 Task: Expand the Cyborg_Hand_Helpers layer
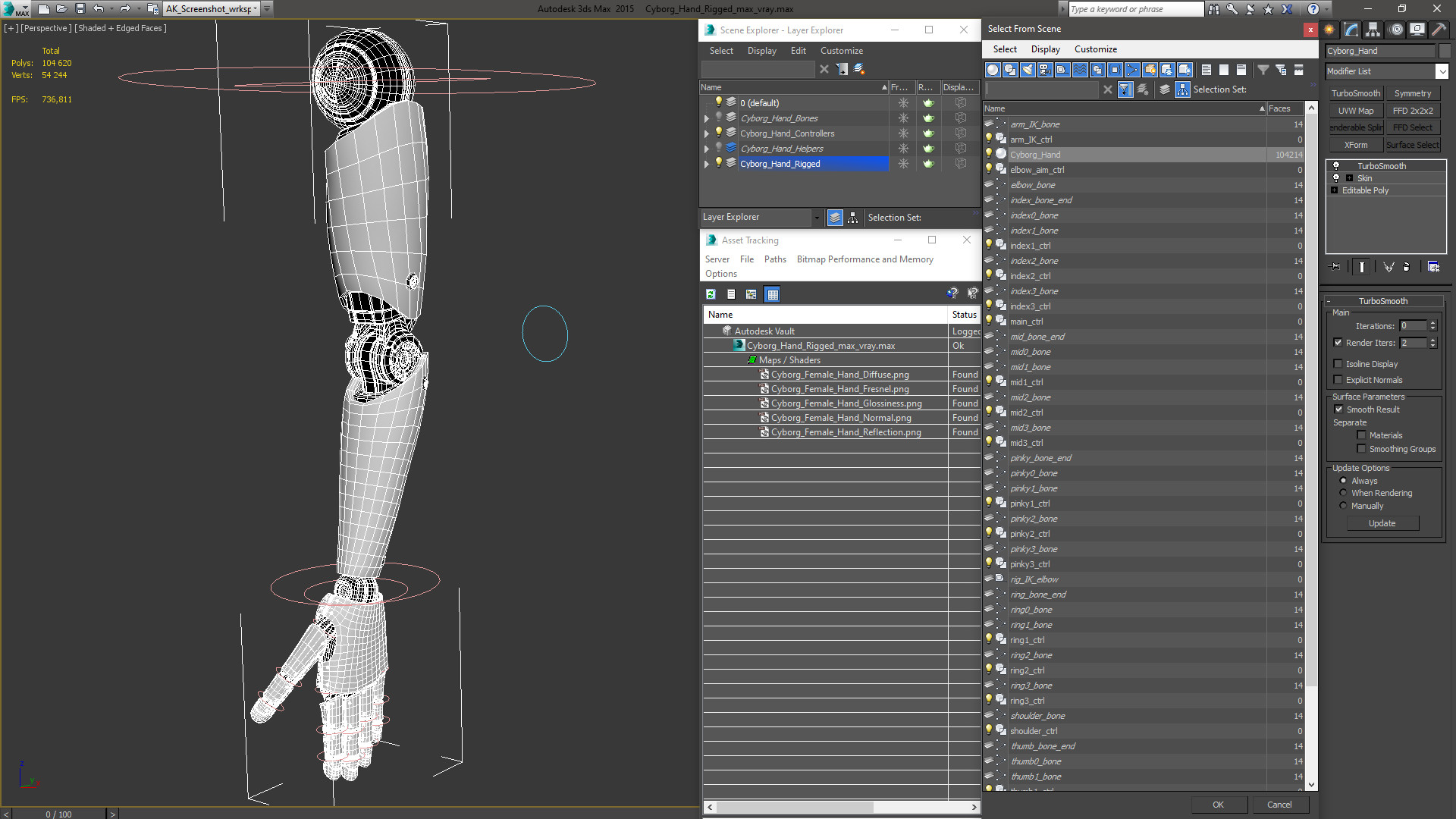707,149
